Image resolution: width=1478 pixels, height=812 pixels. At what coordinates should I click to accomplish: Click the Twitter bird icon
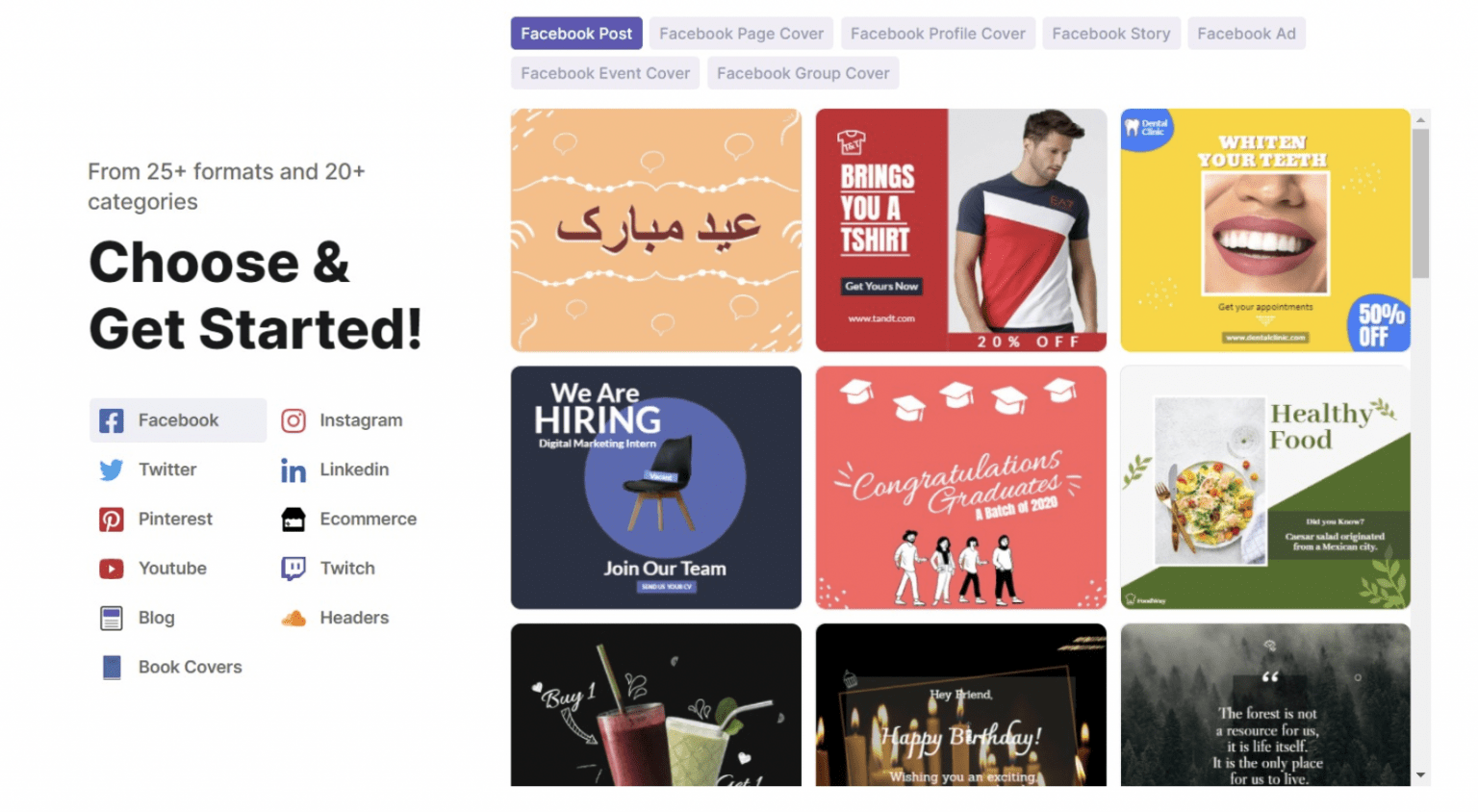pyautogui.click(x=112, y=469)
